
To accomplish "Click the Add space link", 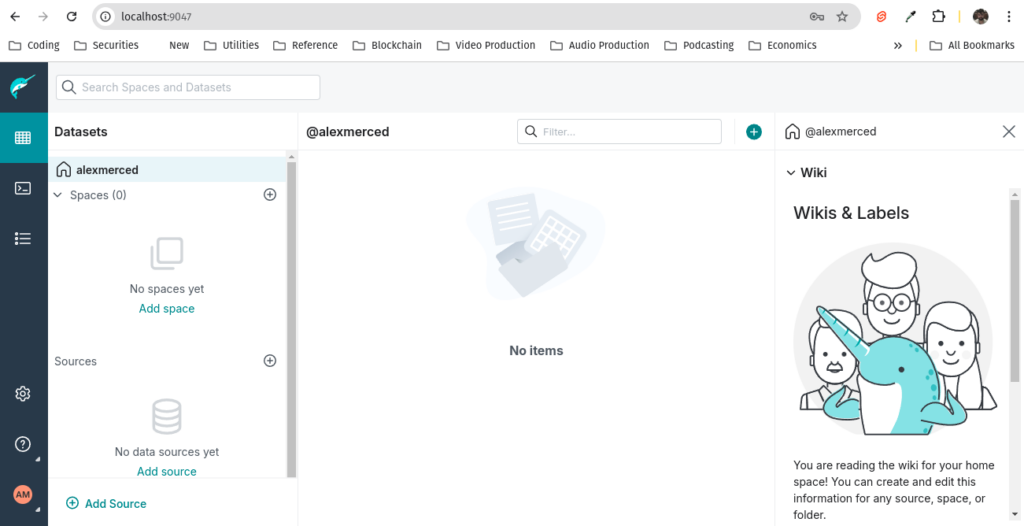I will [167, 308].
